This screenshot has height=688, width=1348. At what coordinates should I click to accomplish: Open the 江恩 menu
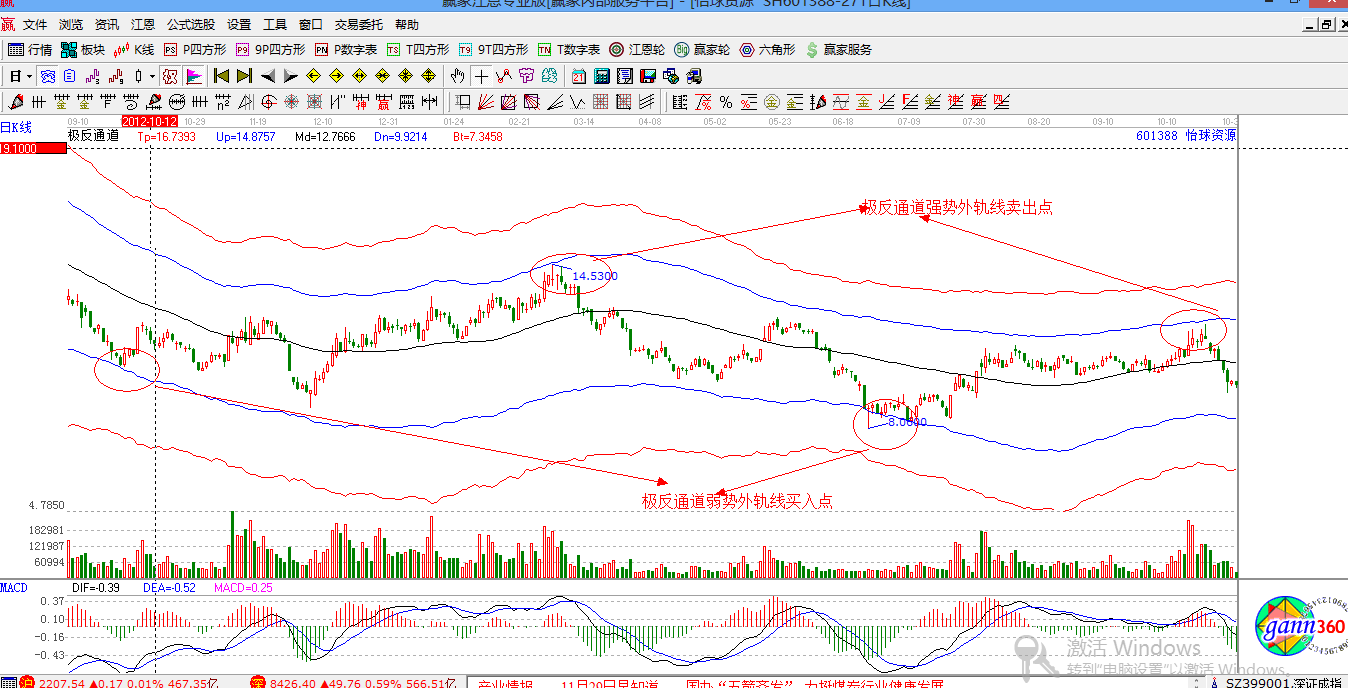coord(143,24)
